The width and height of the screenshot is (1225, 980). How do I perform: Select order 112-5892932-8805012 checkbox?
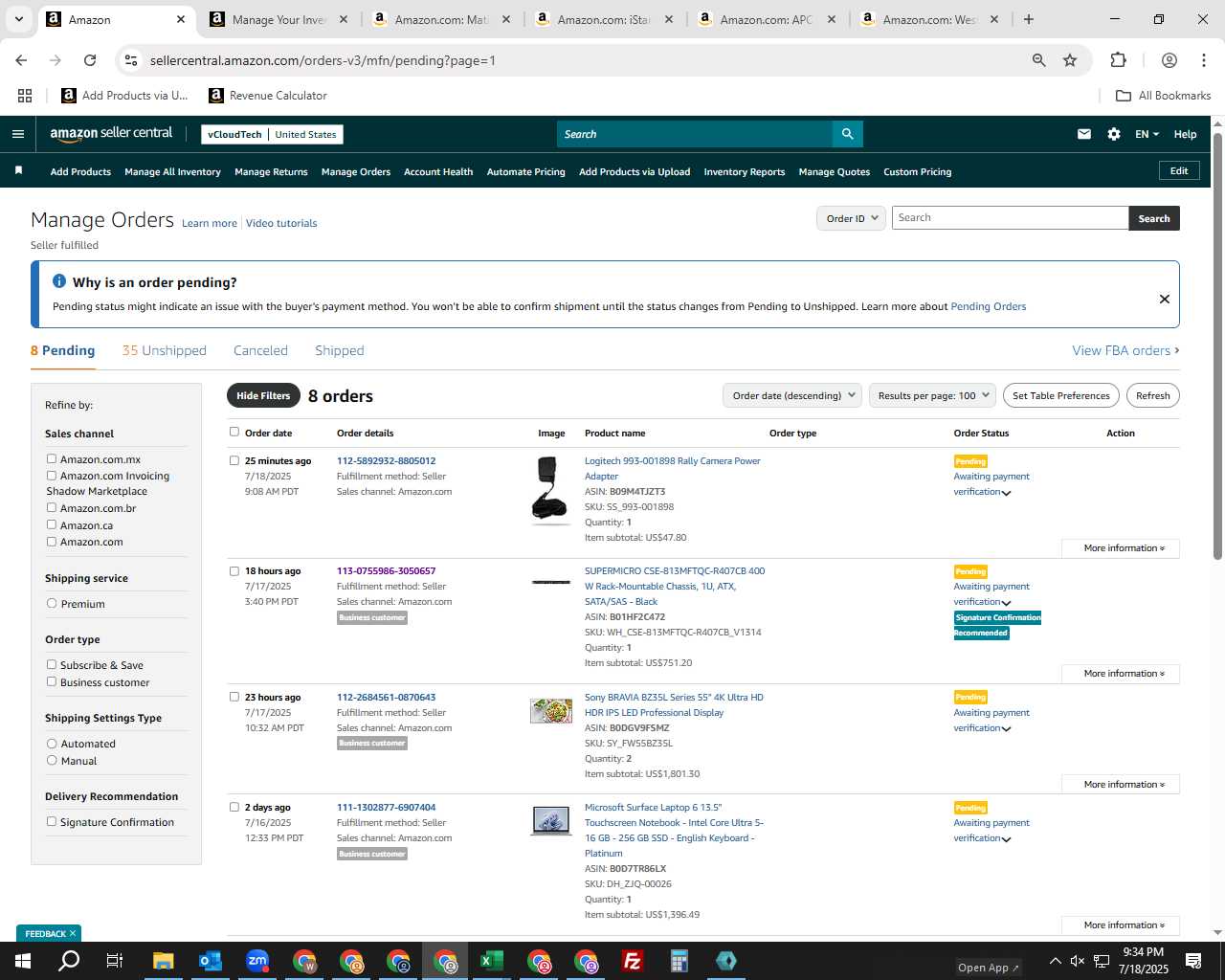[x=234, y=460]
